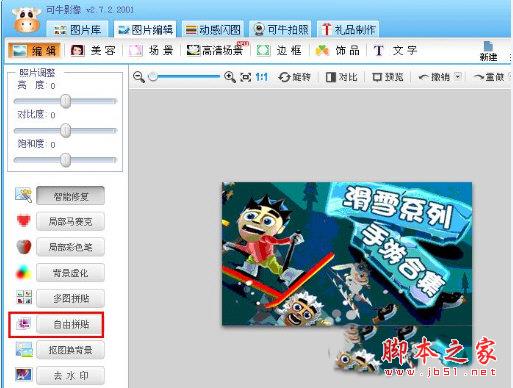
Task: Select the 场景 toolbar section
Action: click(151, 51)
